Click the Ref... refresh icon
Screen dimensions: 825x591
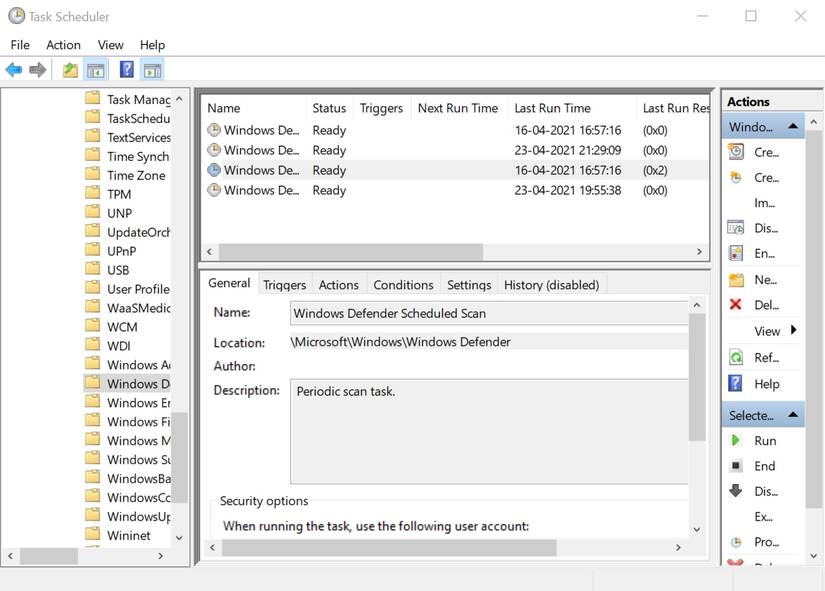(736, 357)
